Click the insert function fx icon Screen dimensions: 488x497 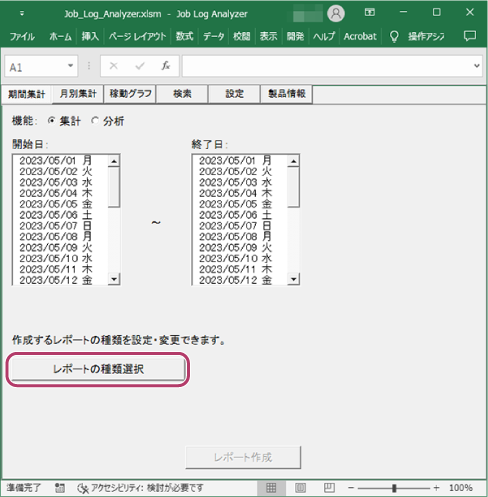(166, 66)
